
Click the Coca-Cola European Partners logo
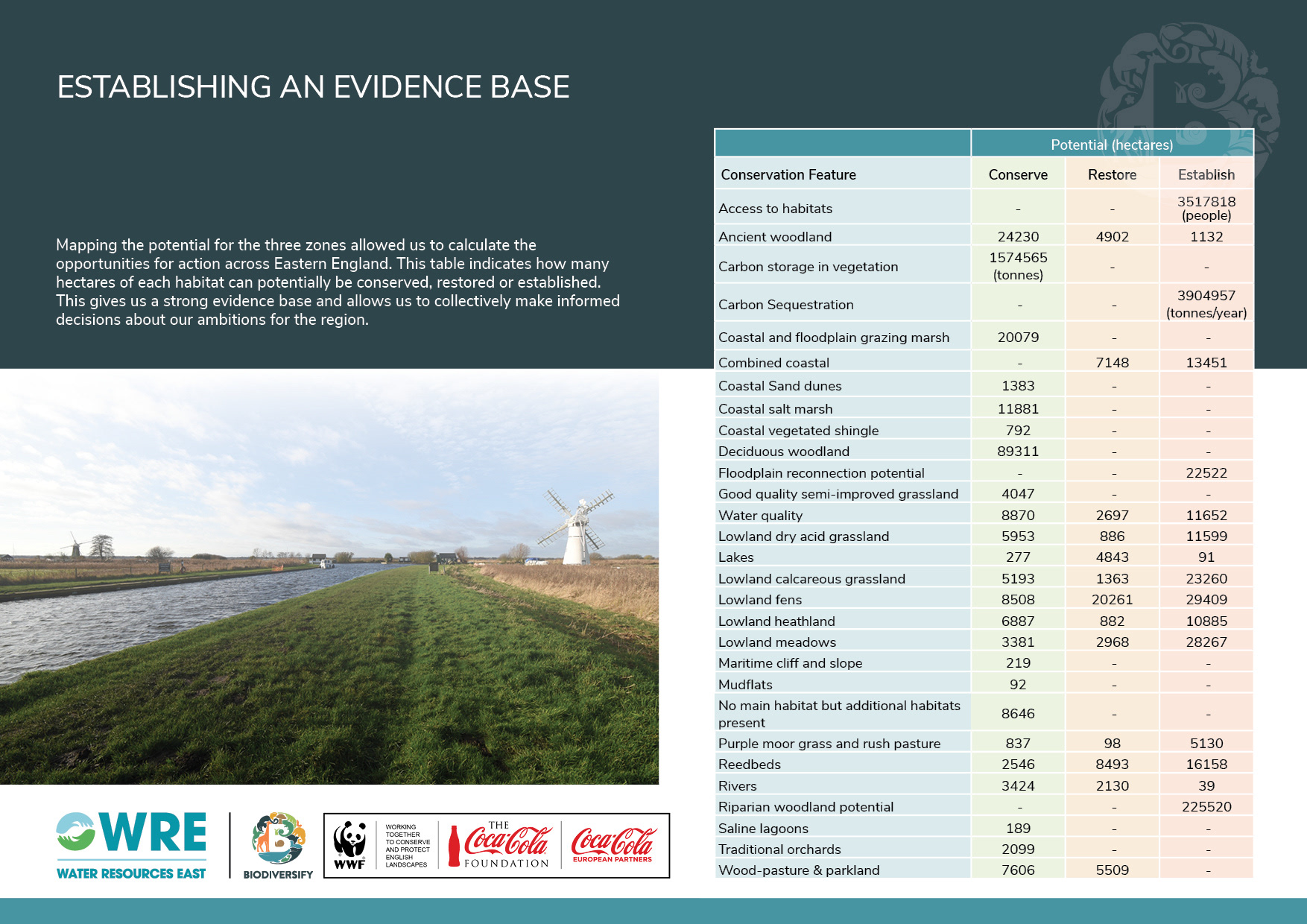tap(613, 845)
